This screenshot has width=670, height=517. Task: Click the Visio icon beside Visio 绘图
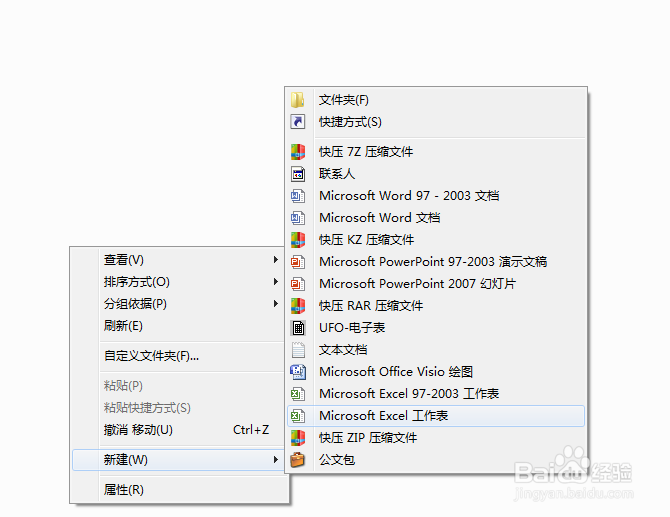point(298,372)
